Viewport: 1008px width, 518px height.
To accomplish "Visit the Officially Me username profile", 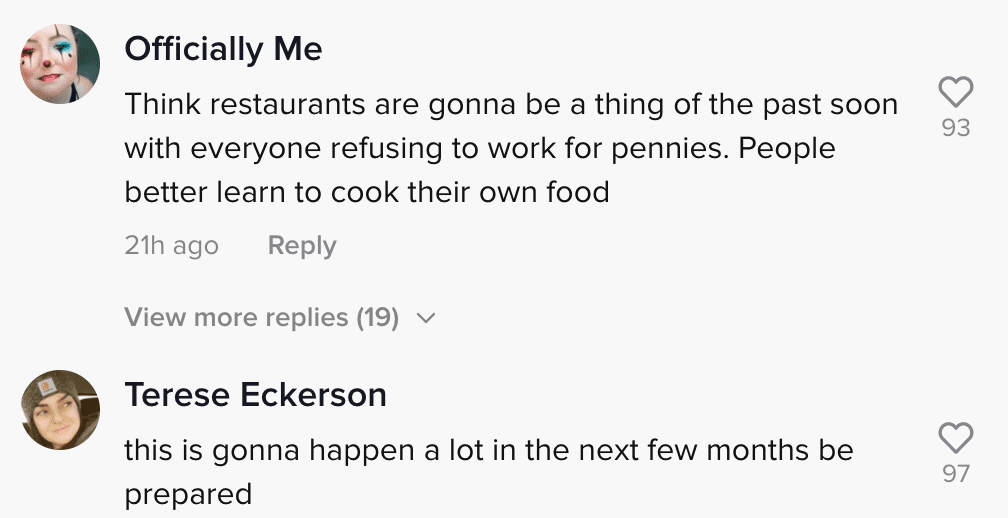I will [223, 49].
